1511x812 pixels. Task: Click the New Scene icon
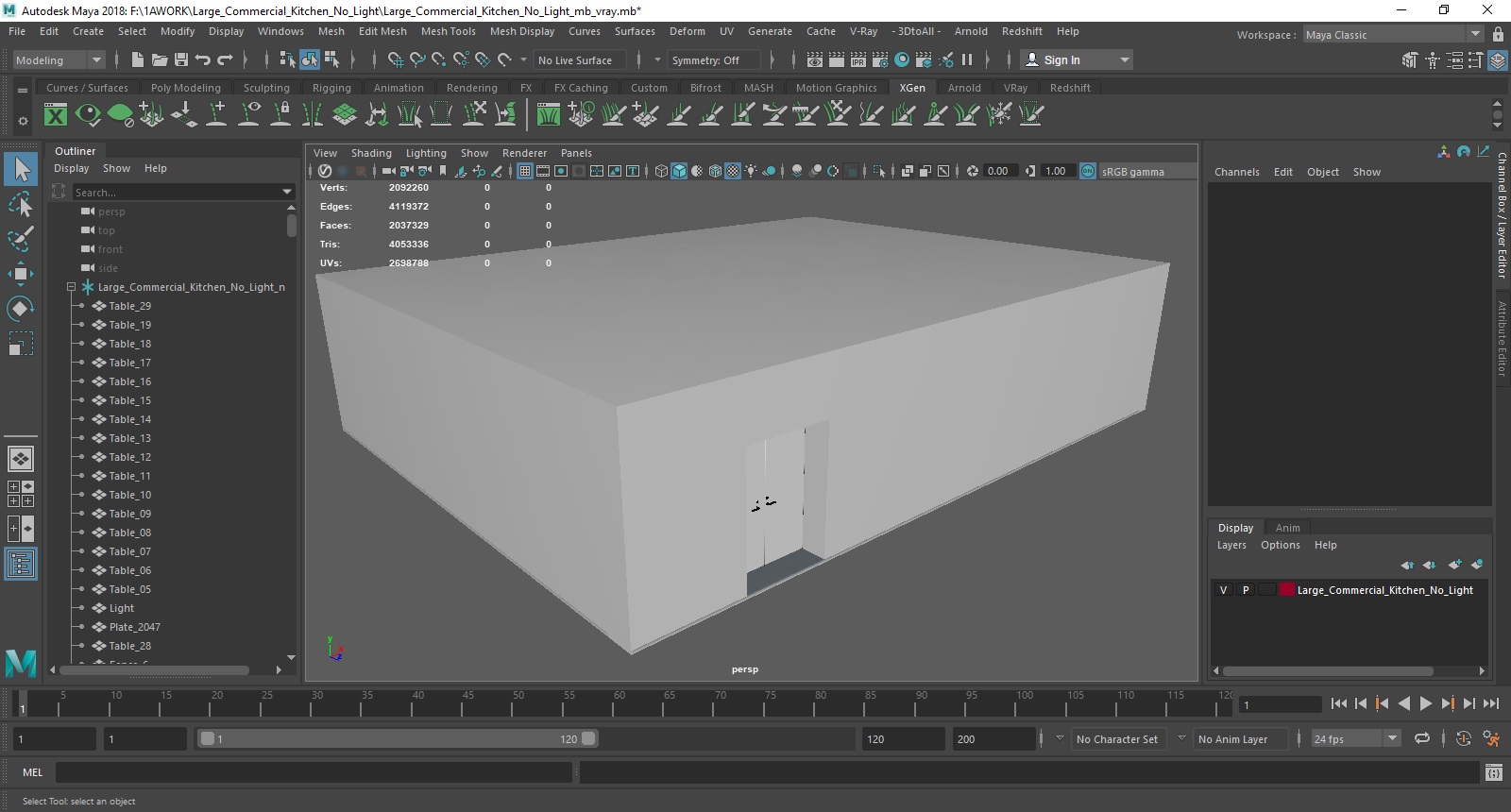point(137,59)
